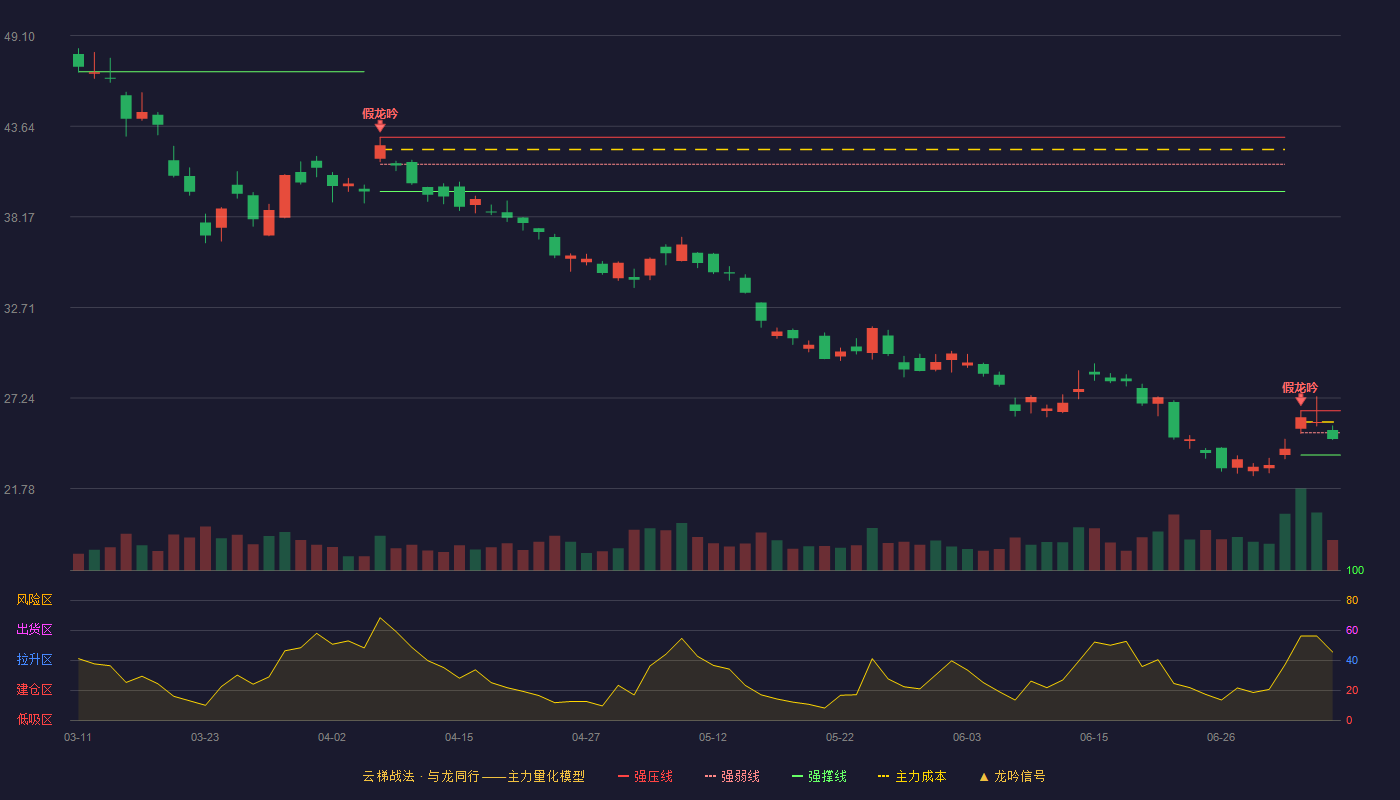Viewport: 1400px width, 800px height.
Task: Click the 03-11 date on the time axis
Action: pos(78,737)
